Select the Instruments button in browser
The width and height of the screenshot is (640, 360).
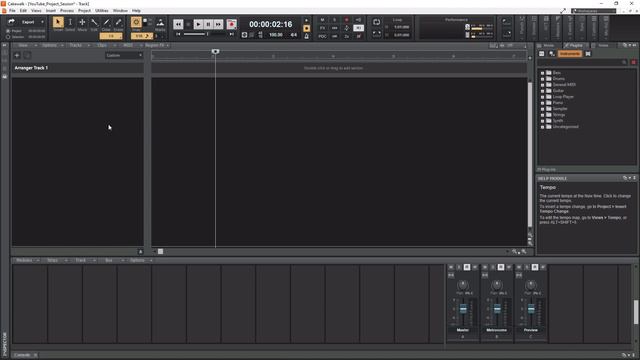(569, 54)
